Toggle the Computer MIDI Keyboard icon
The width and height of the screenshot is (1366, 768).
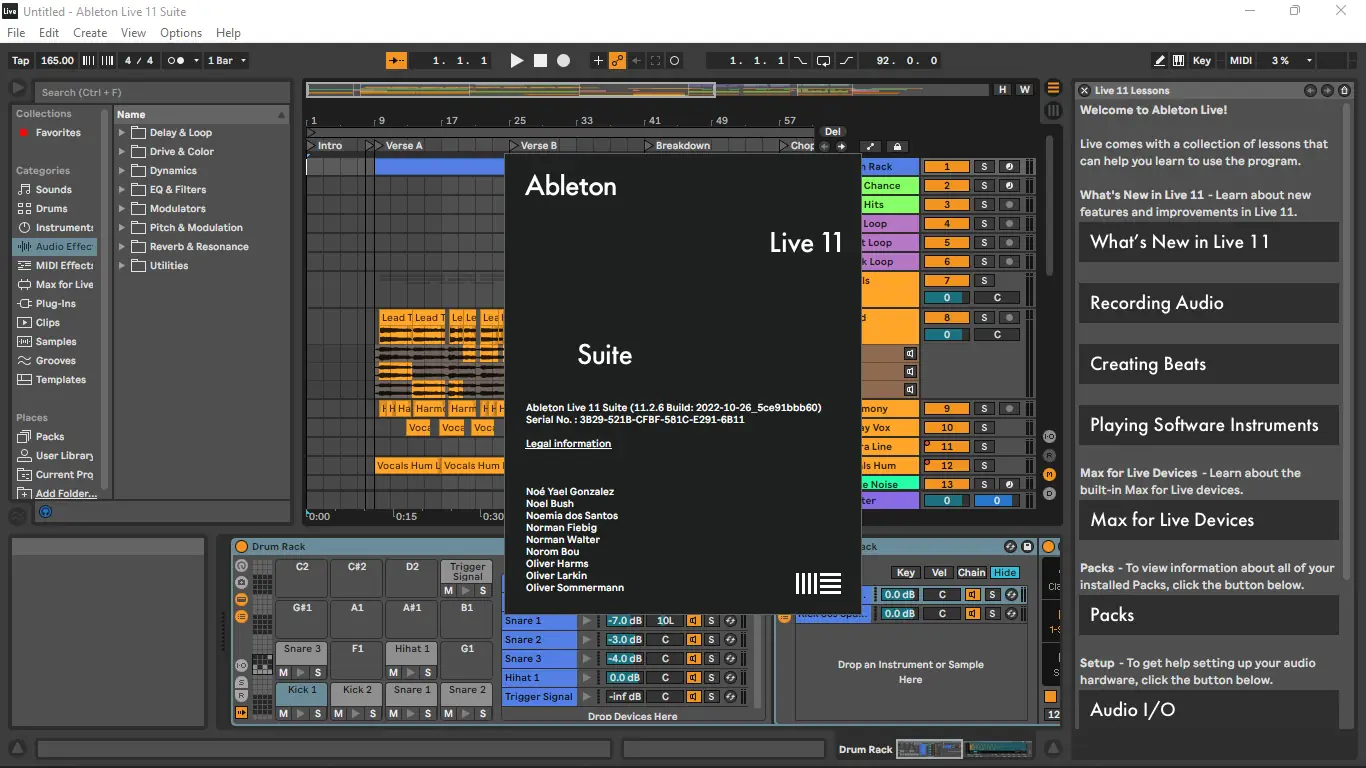pos(1178,61)
